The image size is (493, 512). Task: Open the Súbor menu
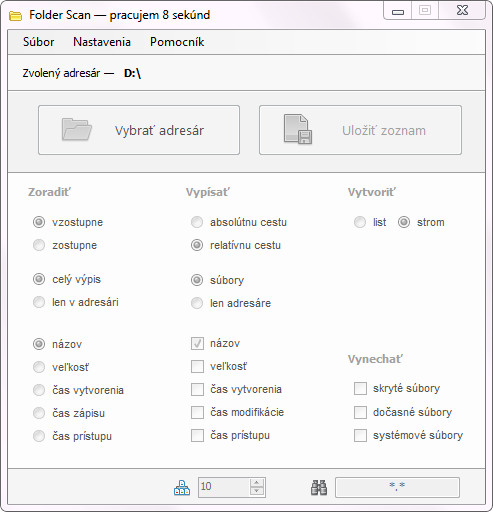click(x=39, y=42)
